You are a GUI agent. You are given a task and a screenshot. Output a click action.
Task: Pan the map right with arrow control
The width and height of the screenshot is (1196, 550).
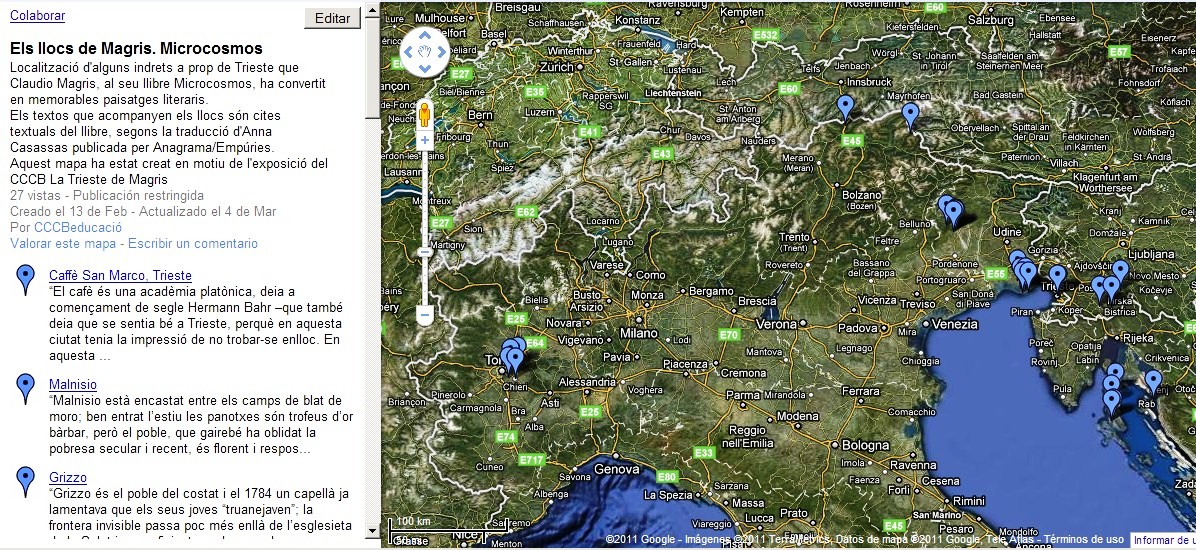pos(441,52)
